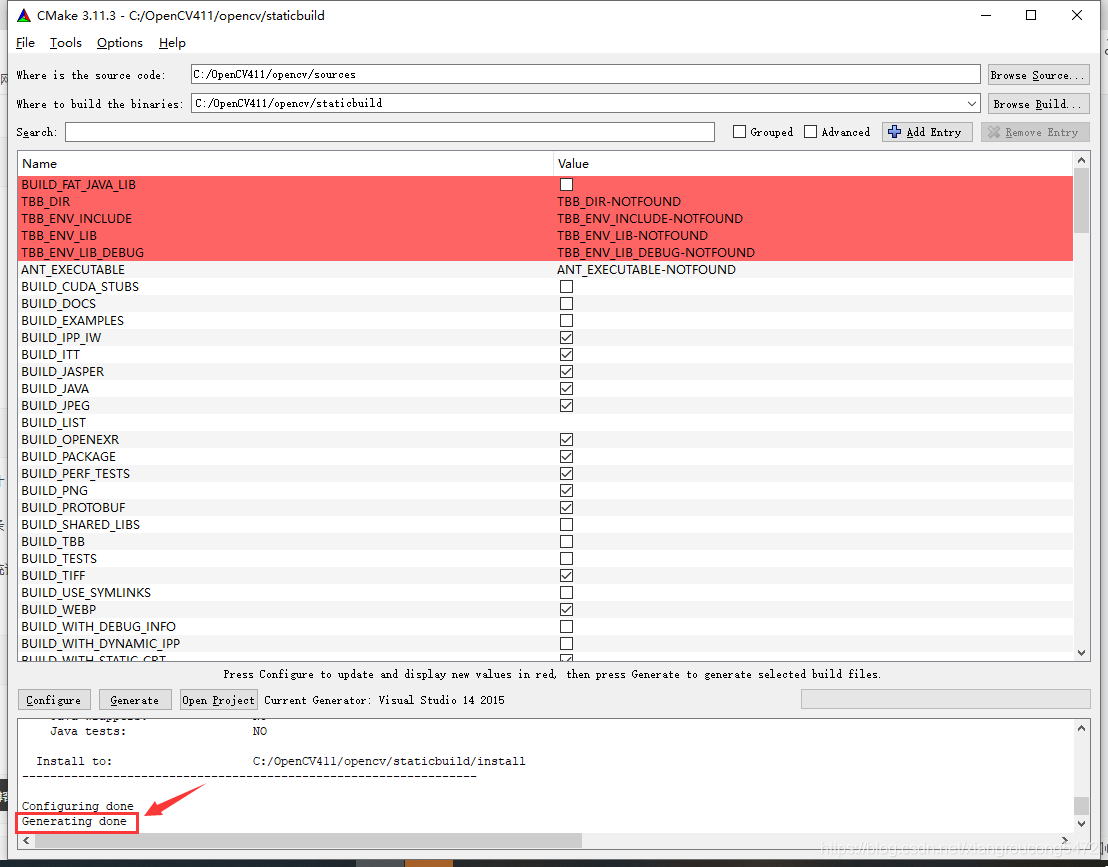1108x867 pixels.
Task: Select the TBB_ENV_INCLUDE entry name
Action: (76, 218)
